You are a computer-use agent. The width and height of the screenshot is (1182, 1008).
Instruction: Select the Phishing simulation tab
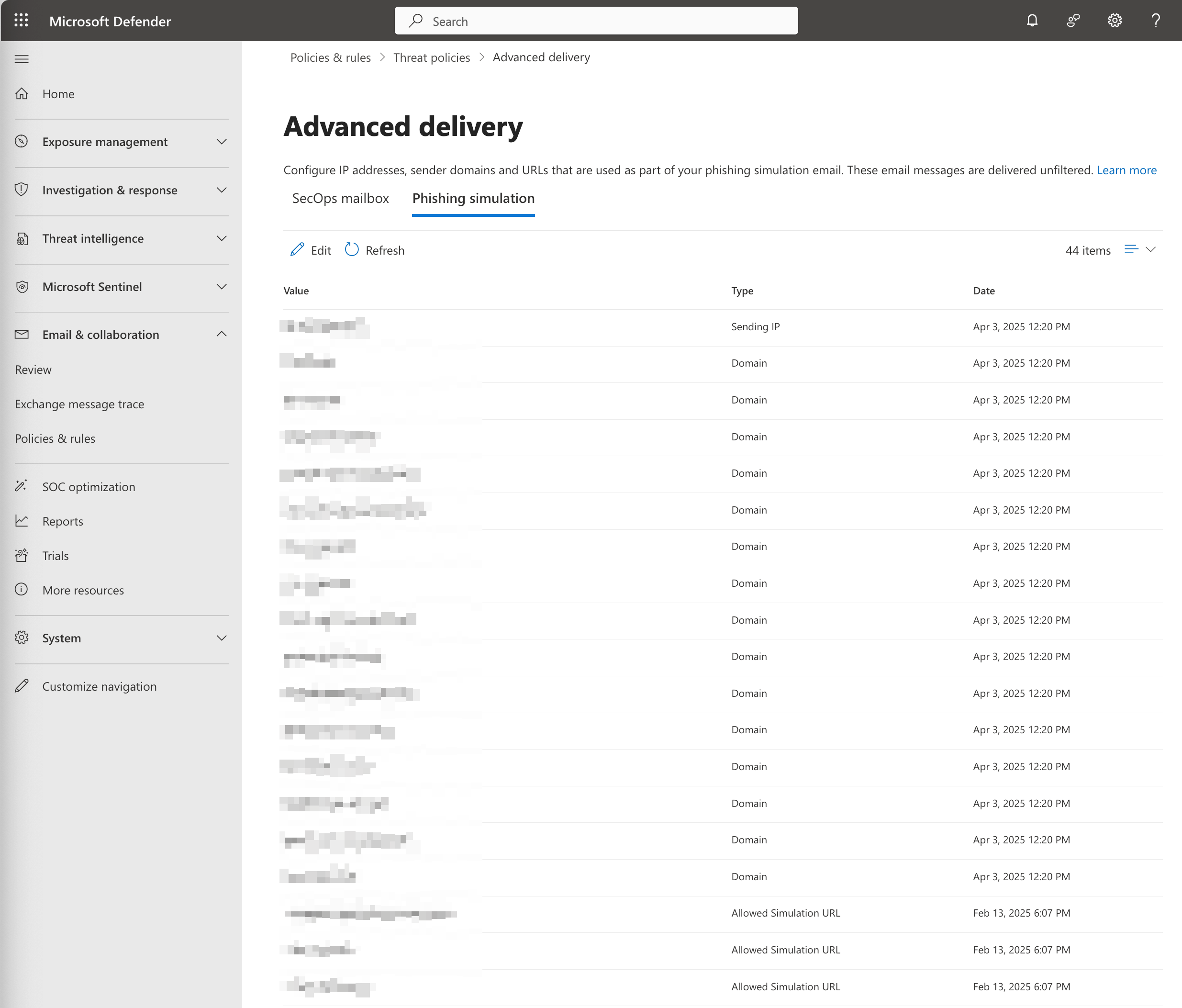pos(473,199)
